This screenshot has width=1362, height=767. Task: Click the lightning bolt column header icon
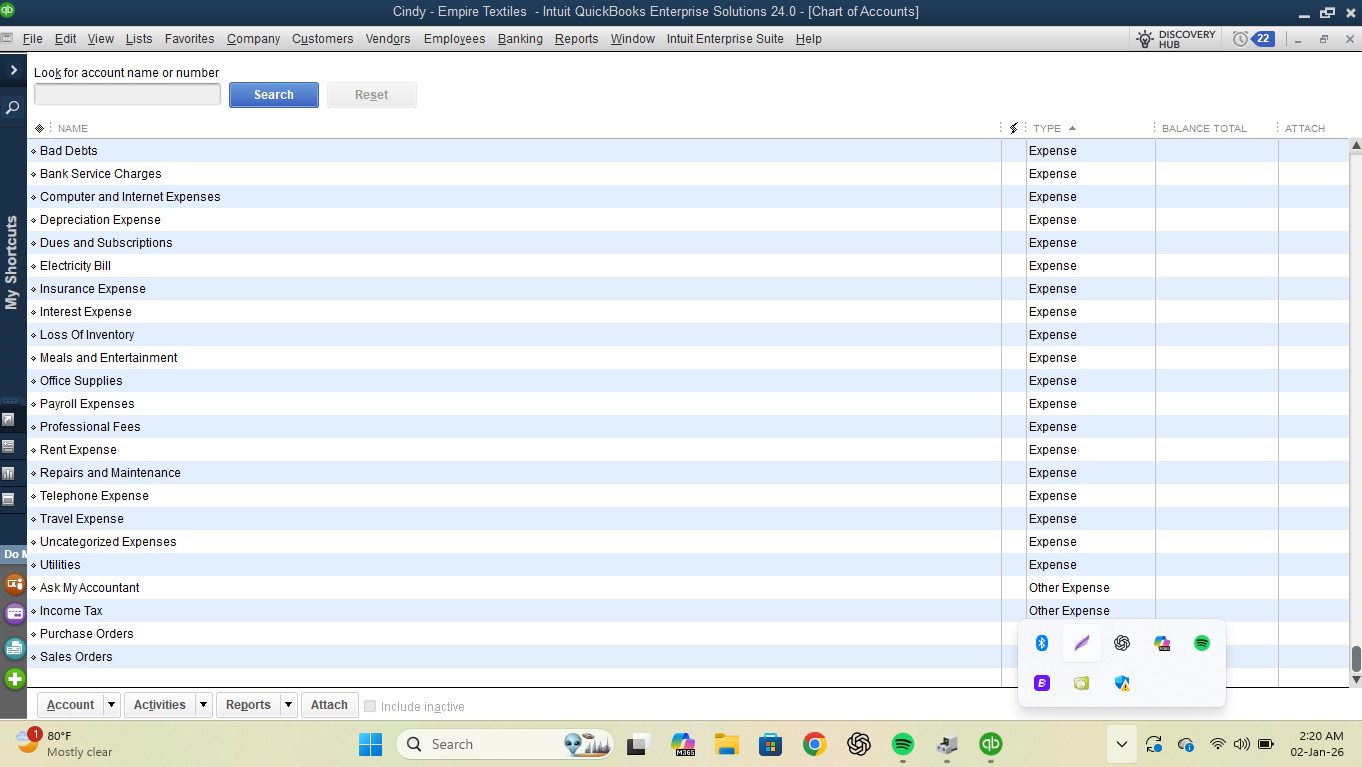click(1014, 128)
